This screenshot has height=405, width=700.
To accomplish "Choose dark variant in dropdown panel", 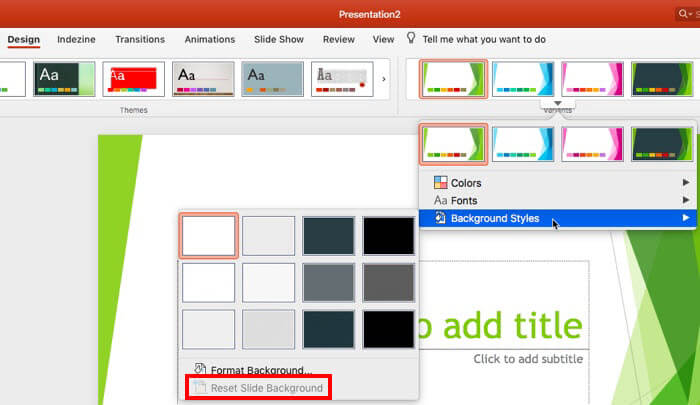I will (662, 144).
